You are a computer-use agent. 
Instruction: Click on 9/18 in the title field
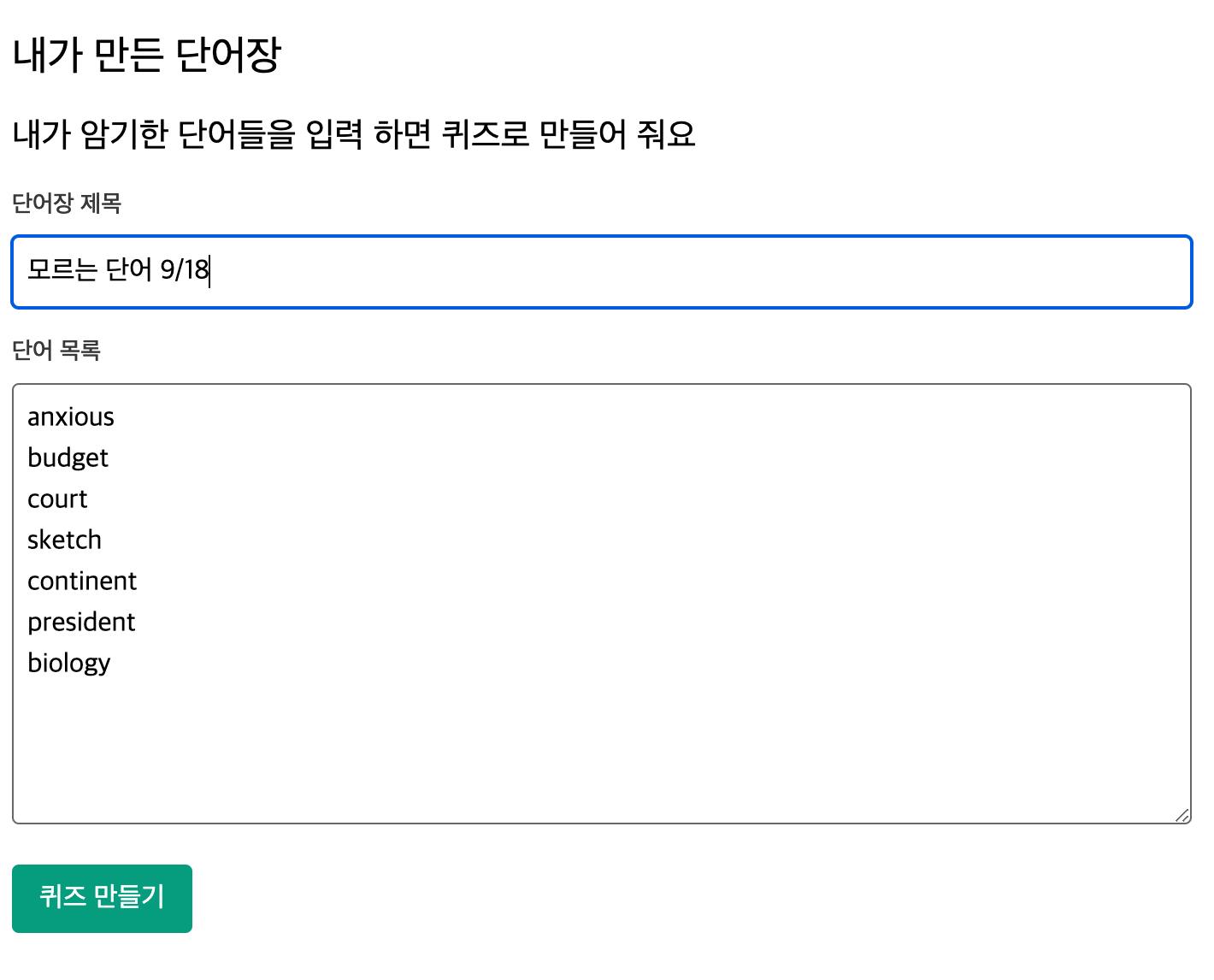[x=184, y=270]
